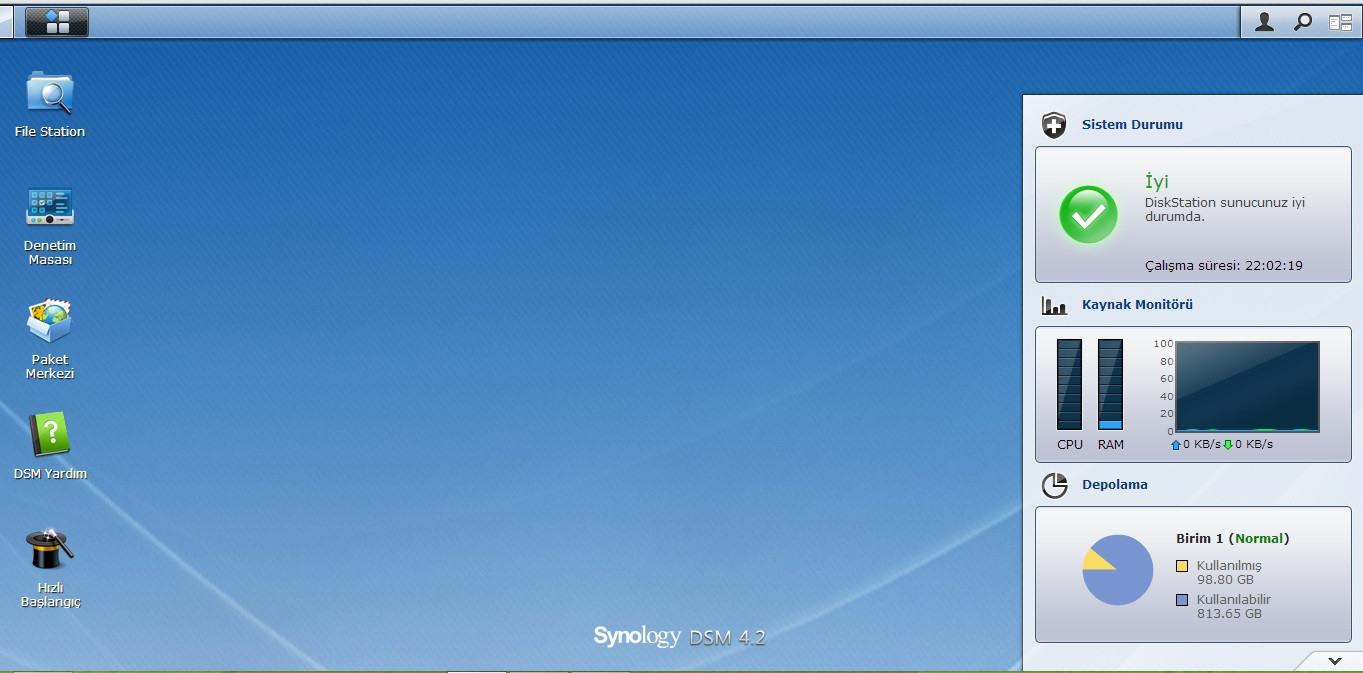Open search with the magnifier icon
Image resolution: width=1363 pixels, height=673 pixels.
1302,22
